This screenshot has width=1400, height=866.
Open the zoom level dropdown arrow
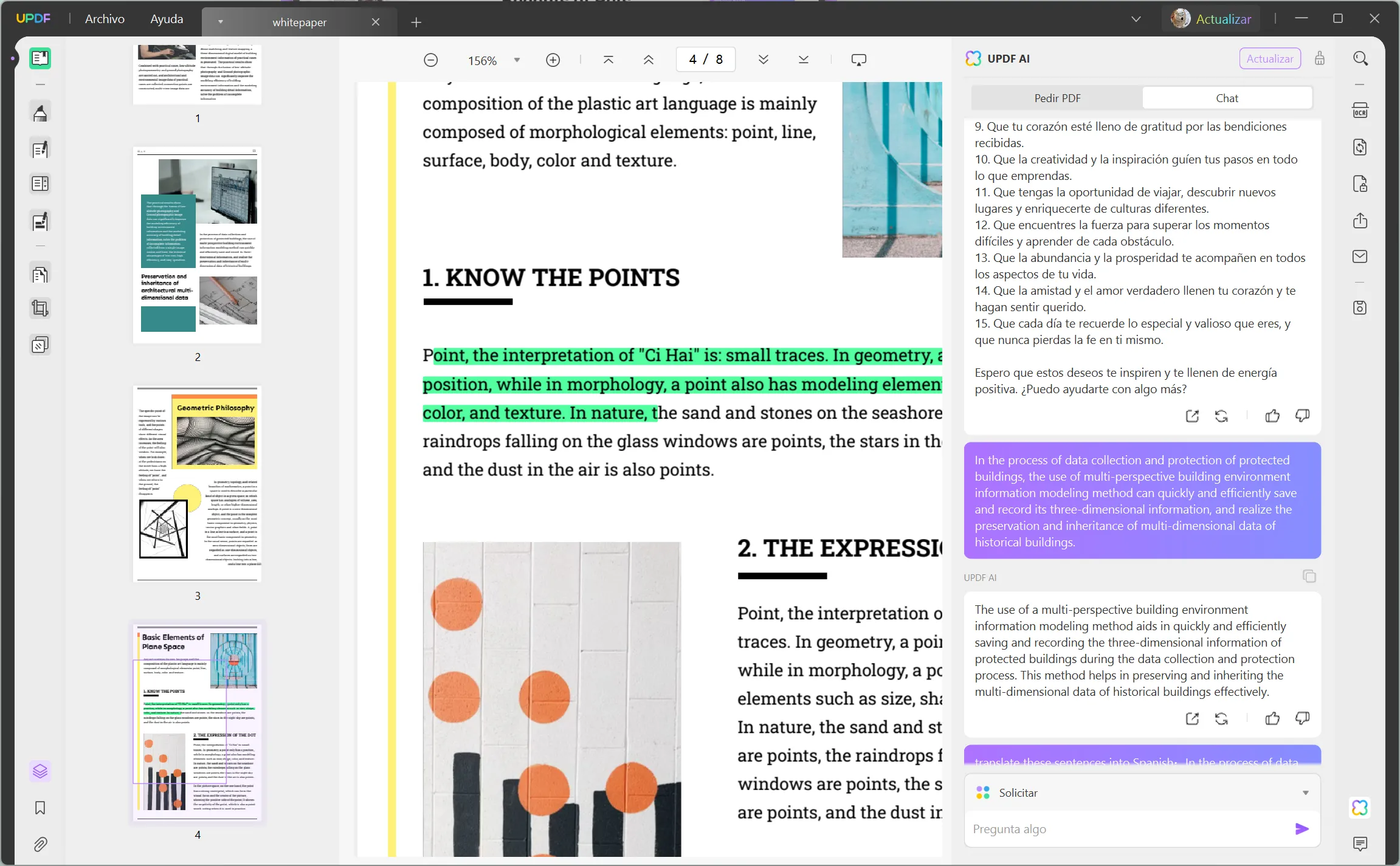click(x=517, y=60)
